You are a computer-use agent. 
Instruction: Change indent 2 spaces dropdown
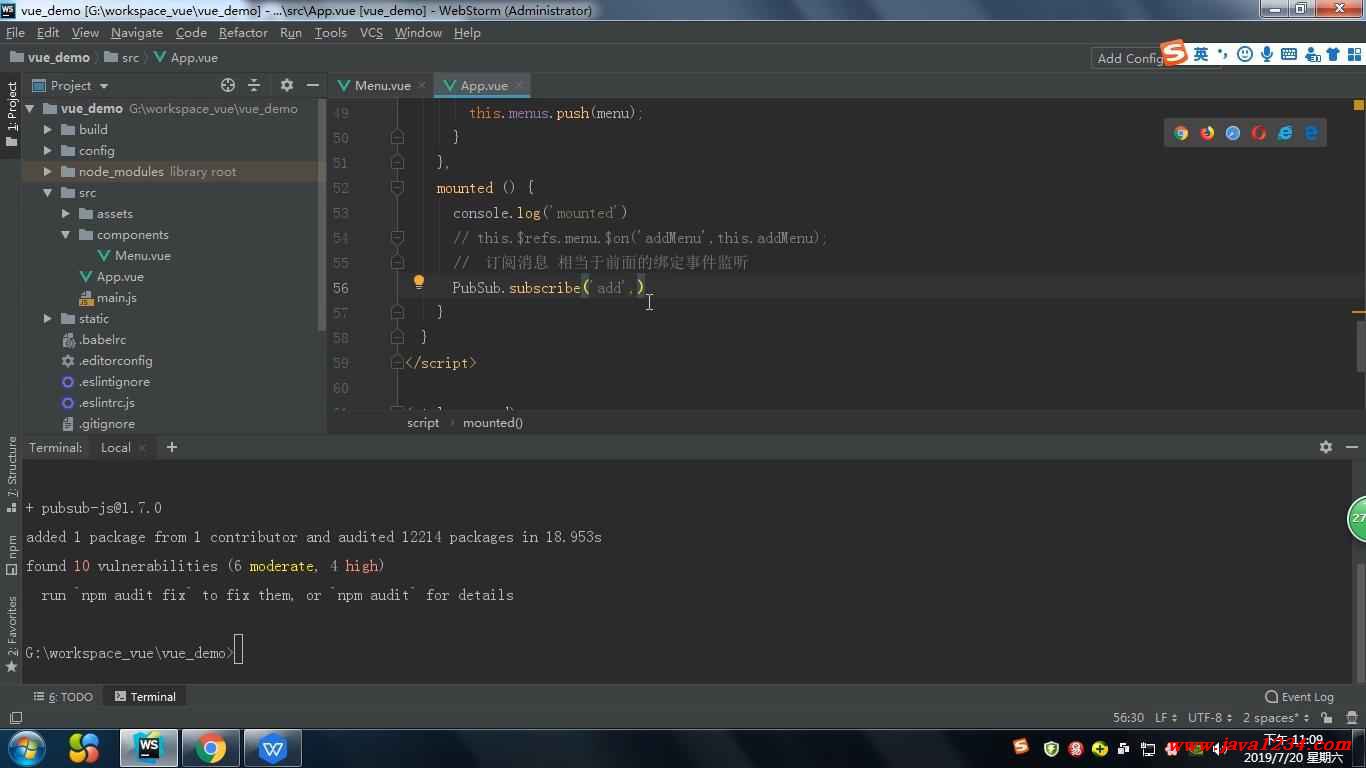point(1276,718)
